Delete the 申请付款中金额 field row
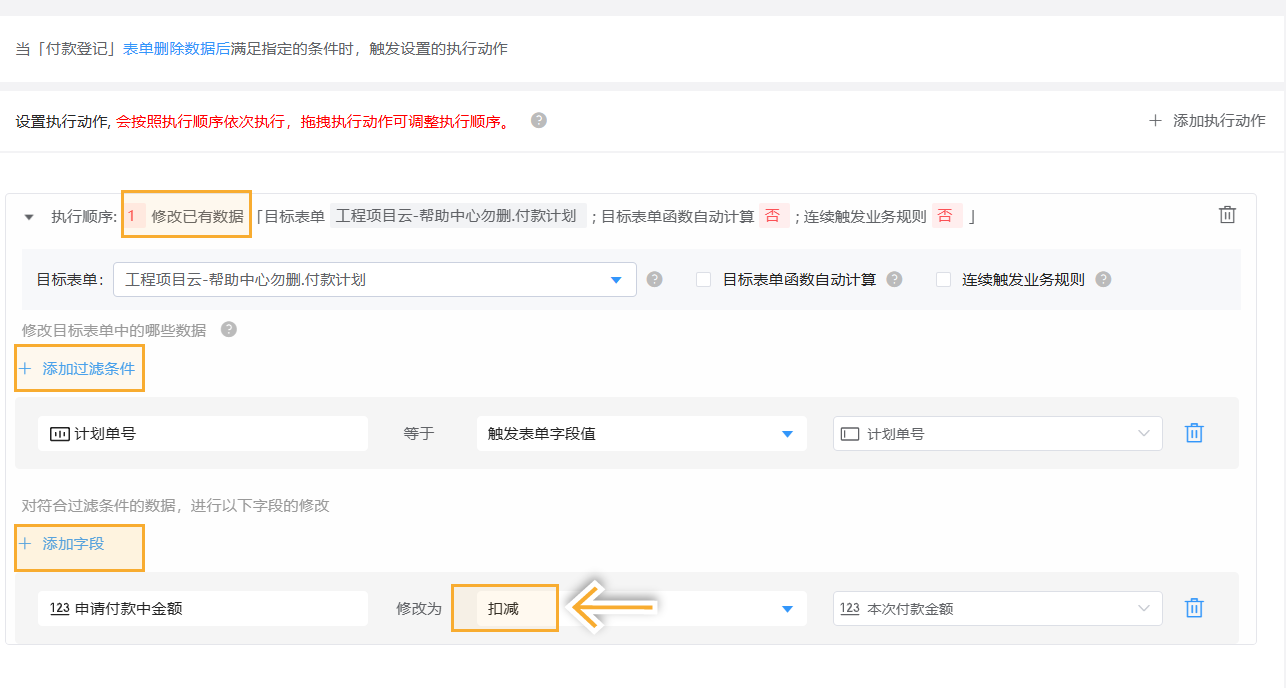This screenshot has height=688, width=1286. click(x=1194, y=608)
